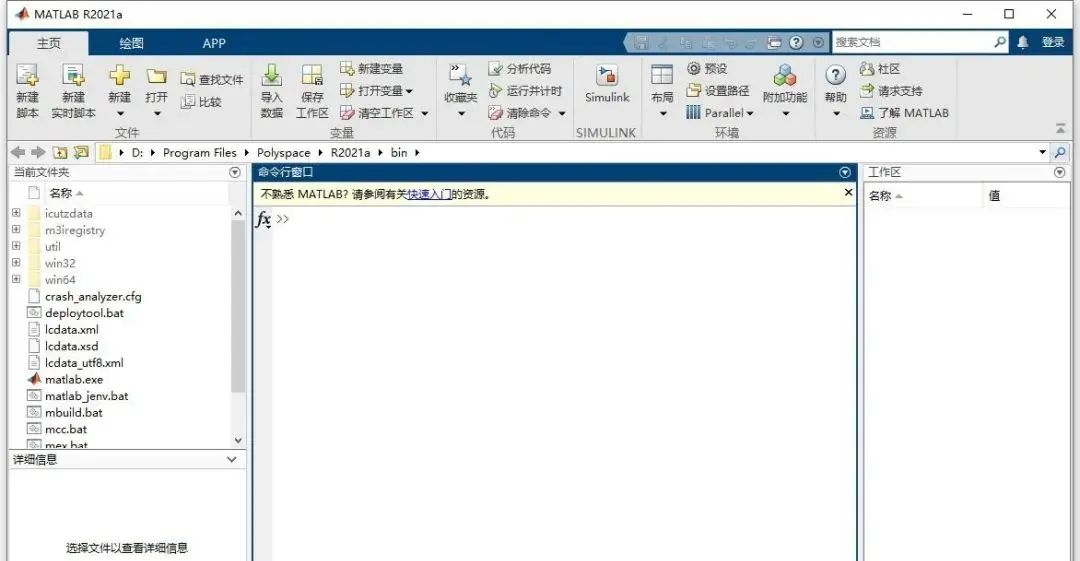This screenshot has height=561, width=1080.
Task: Click 清空工作区 (Clear Workspace)
Action: point(377,112)
